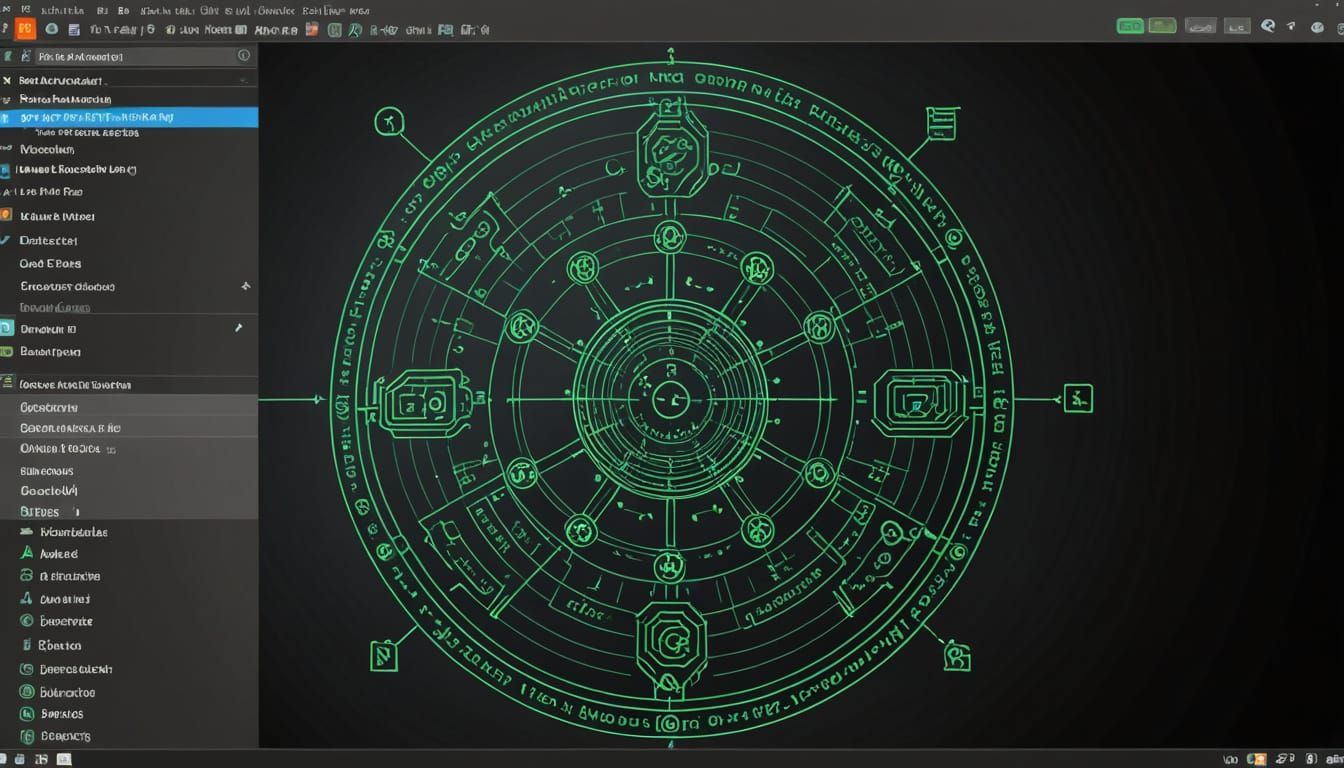Expand the small arrow on the Encounter row

pos(246,286)
